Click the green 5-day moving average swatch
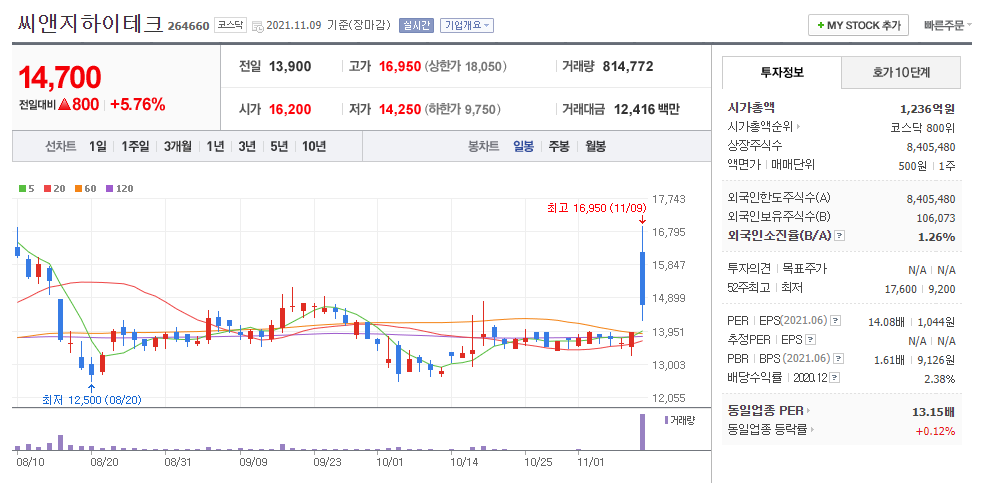Image resolution: width=986 pixels, height=483 pixels. click(23, 188)
